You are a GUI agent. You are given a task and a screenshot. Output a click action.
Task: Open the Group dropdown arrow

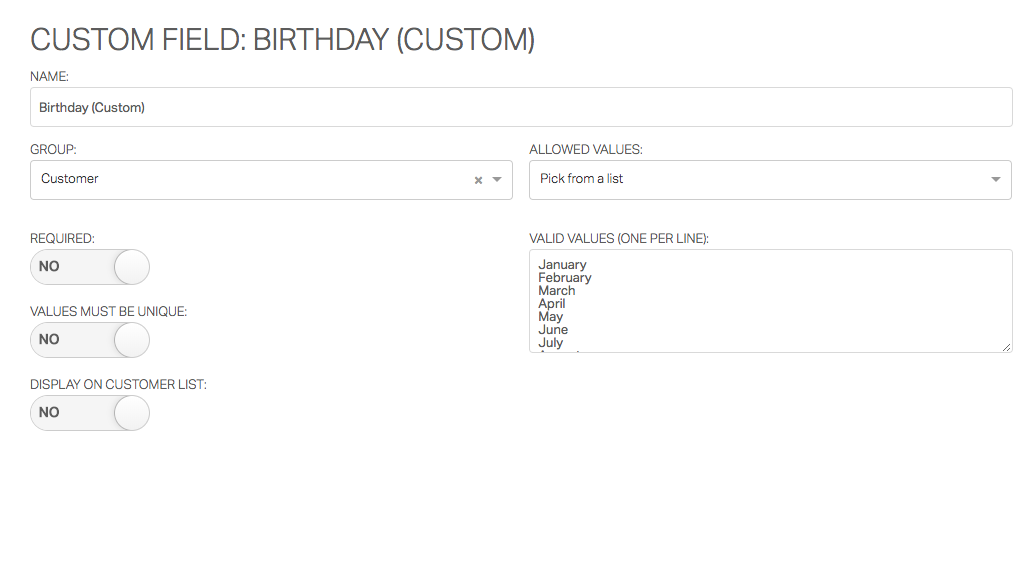point(497,180)
